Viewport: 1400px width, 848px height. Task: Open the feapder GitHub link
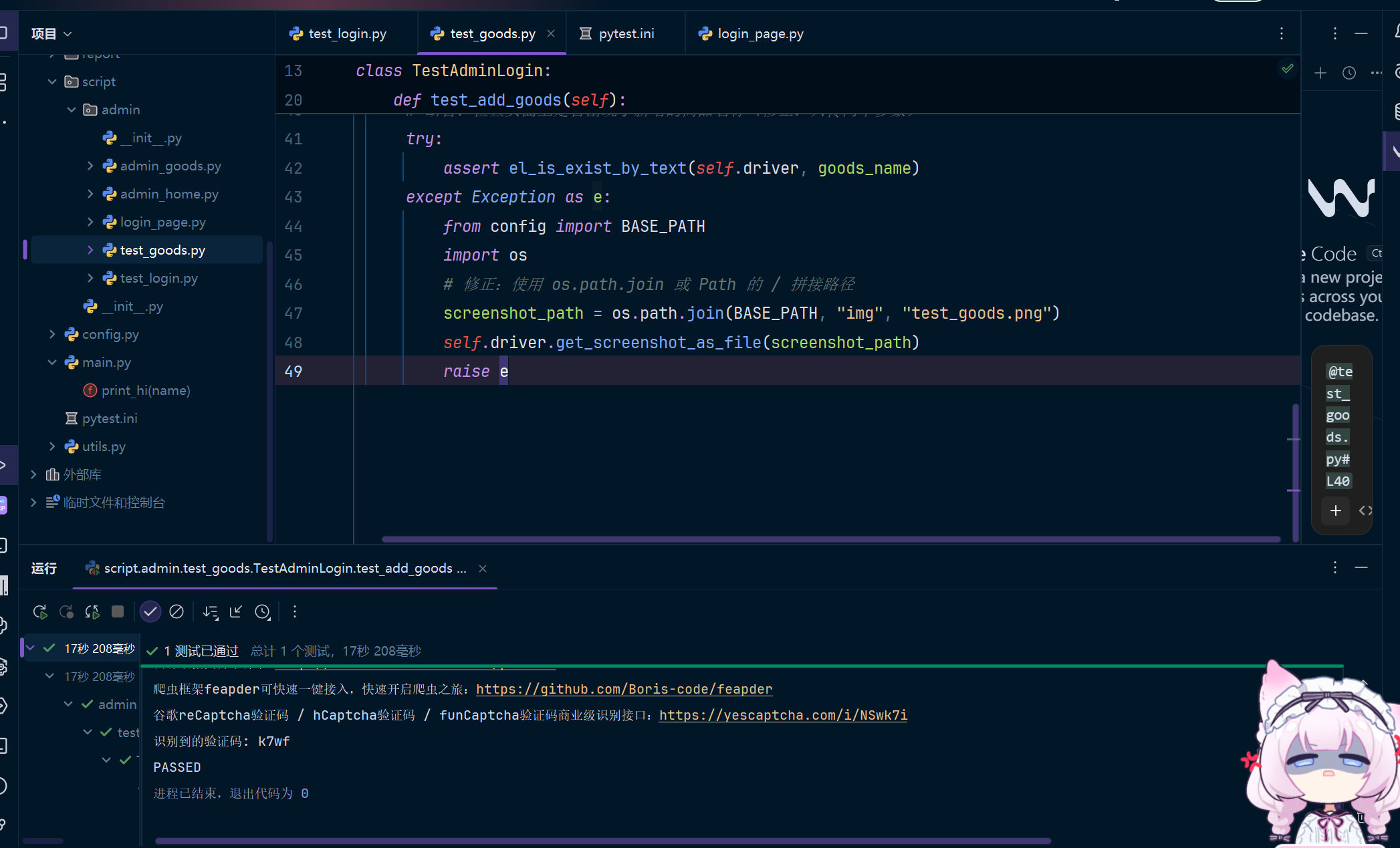click(624, 689)
